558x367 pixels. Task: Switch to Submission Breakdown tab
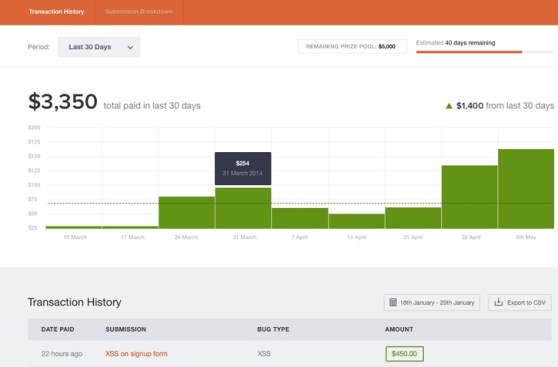(139, 12)
